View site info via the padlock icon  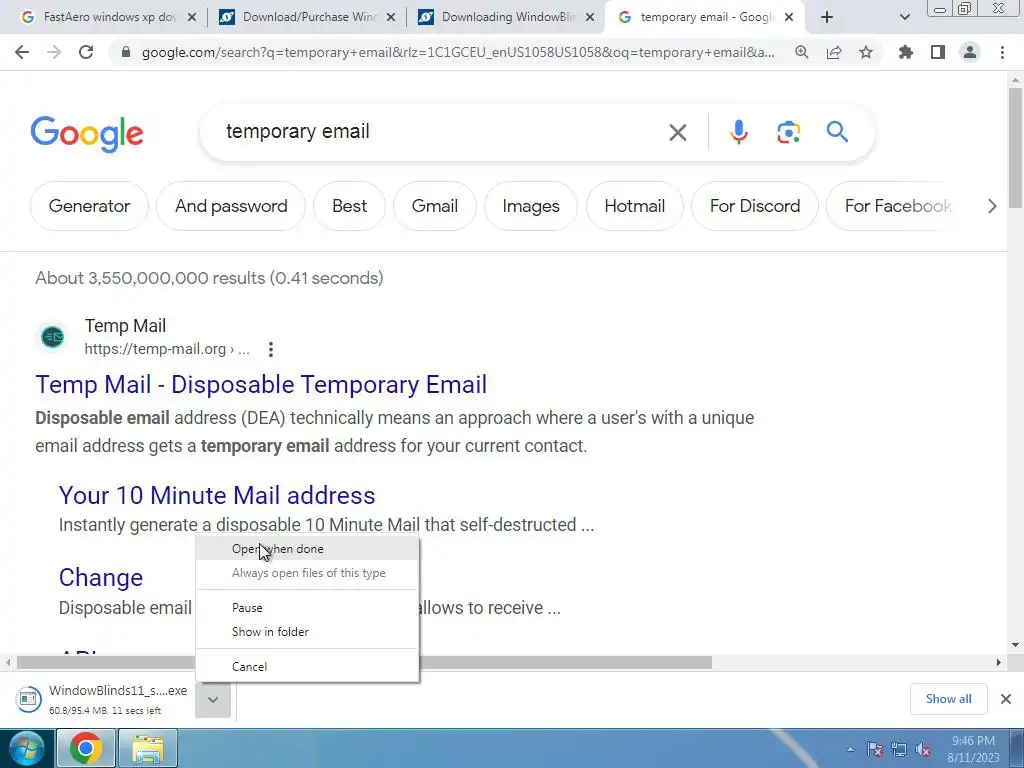125,53
